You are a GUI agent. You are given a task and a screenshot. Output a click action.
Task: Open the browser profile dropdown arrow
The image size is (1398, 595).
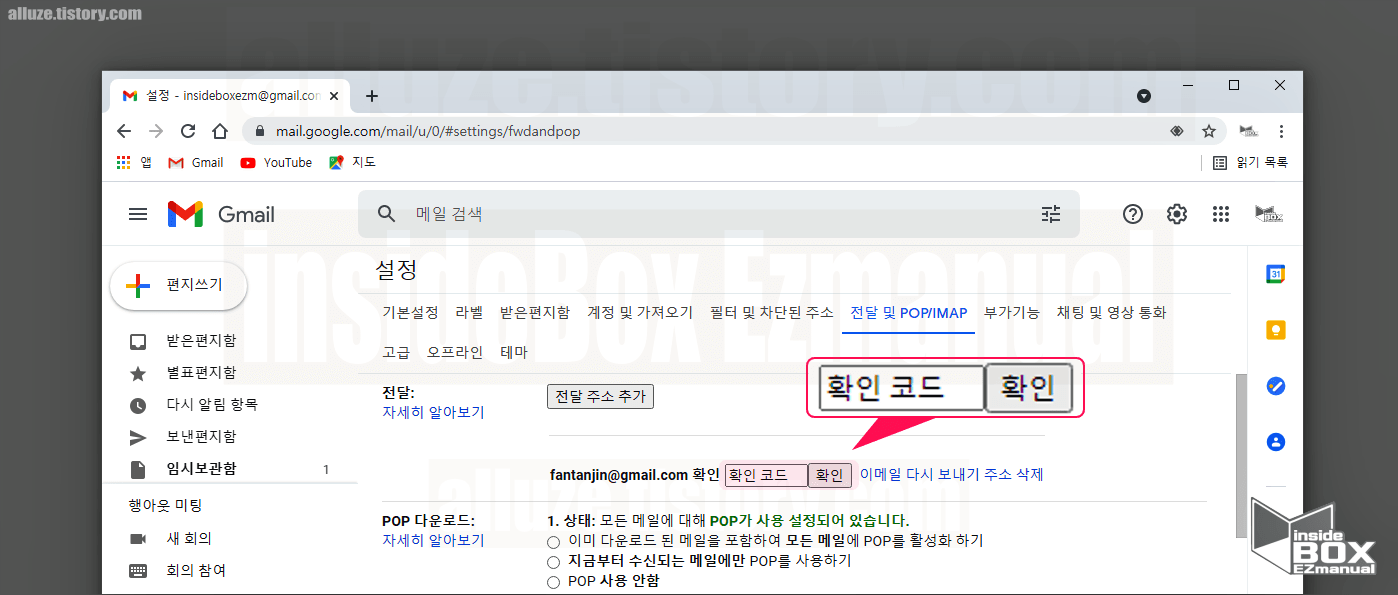click(x=1144, y=96)
